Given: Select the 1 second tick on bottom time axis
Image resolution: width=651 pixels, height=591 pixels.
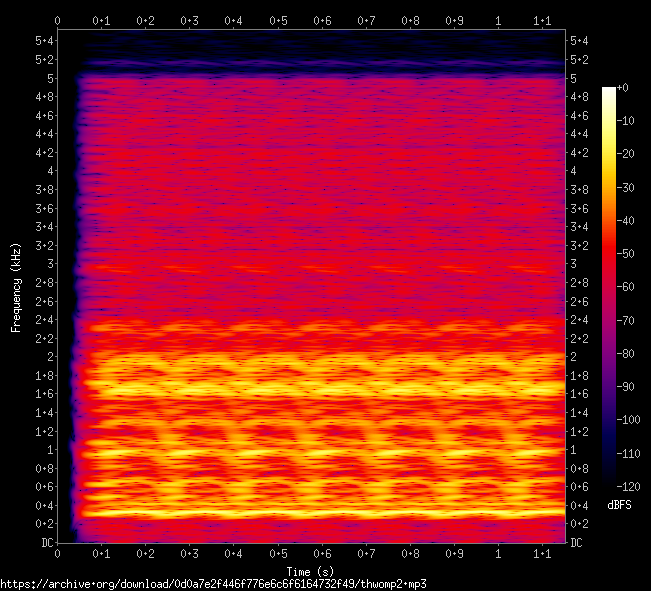Looking at the screenshot, I should click(x=498, y=553).
